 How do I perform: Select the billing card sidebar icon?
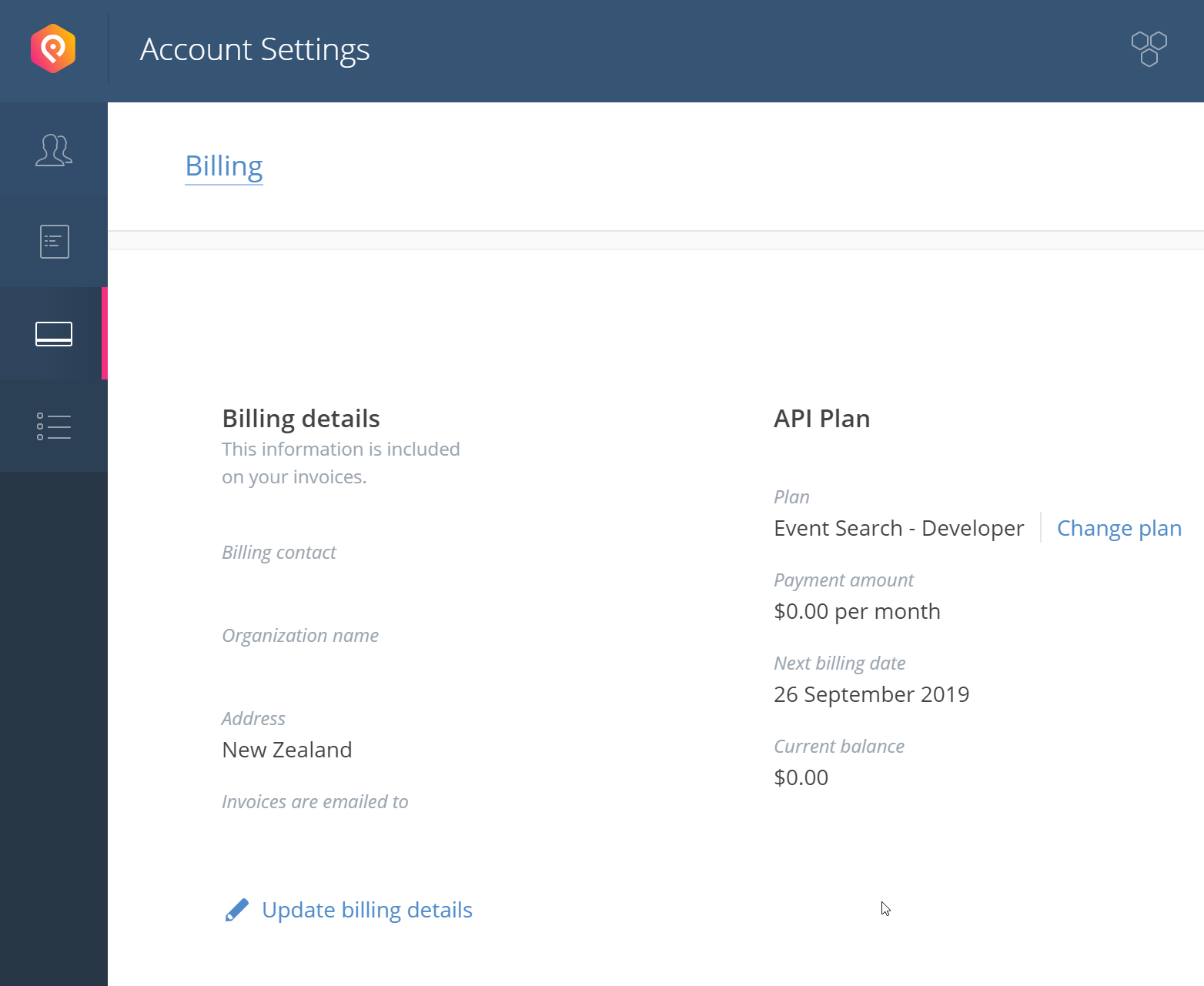click(54, 334)
